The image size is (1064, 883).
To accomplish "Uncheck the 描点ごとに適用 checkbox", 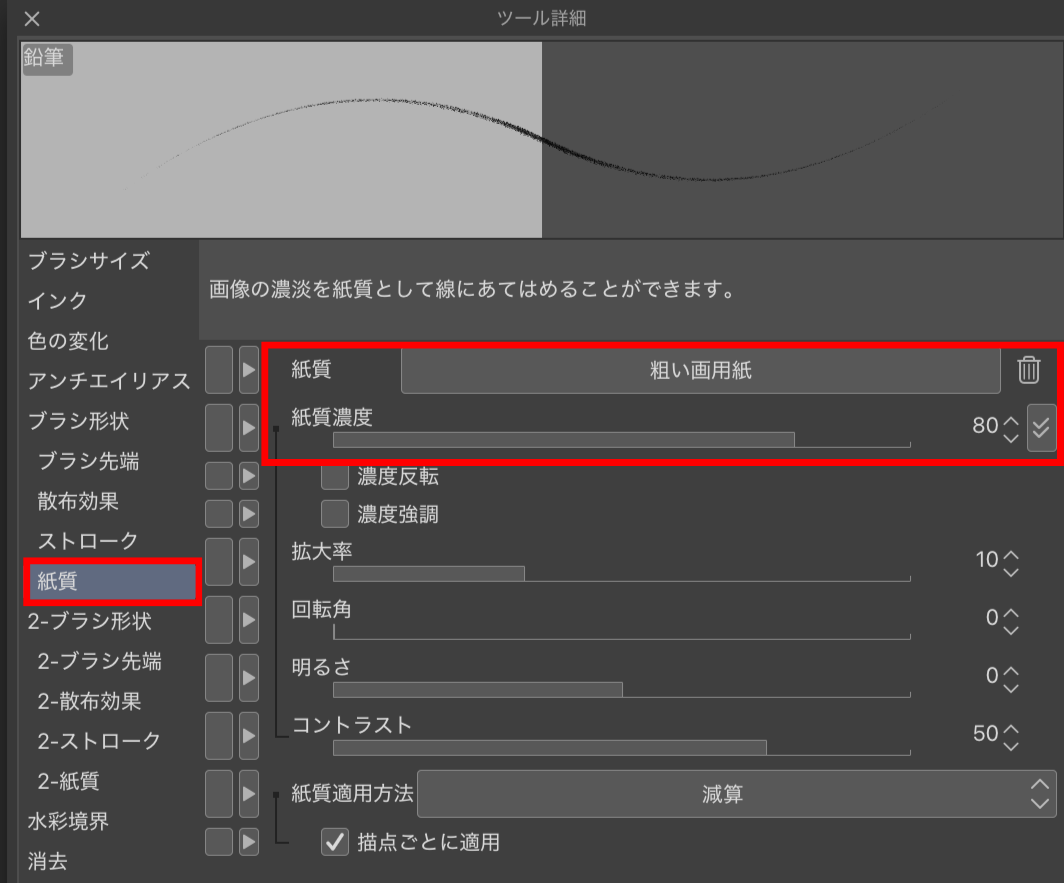I will (335, 842).
